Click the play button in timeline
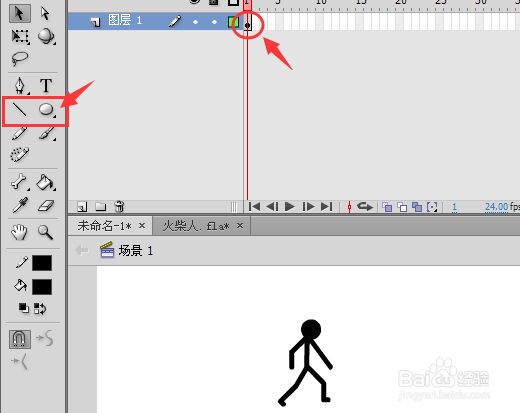The height and width of the screenshot is (413, 520). tap(290, 207)
